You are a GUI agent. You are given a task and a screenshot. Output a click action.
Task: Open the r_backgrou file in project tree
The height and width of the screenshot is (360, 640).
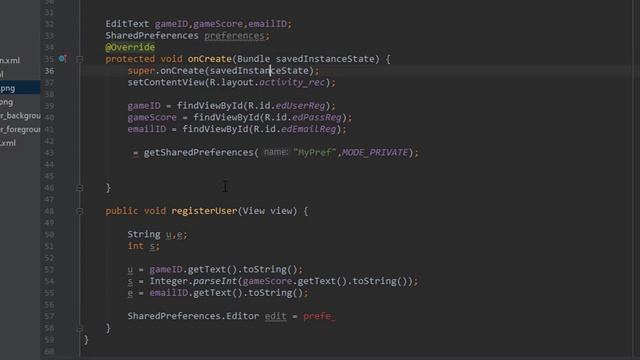pyautogui.click(x=20, y=116)
